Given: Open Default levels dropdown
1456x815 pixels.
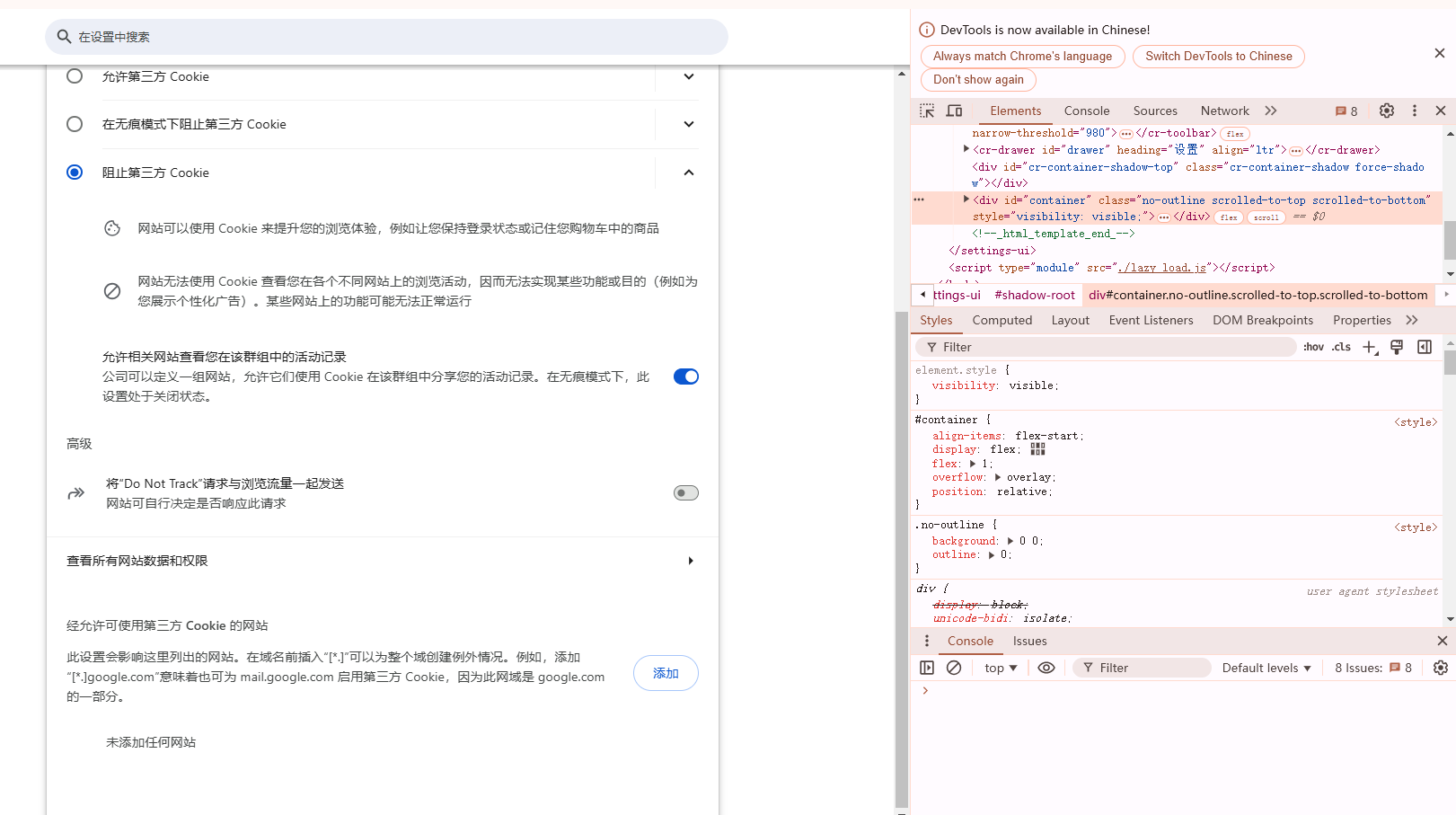Looking at the screenshot, I should (x=1266, y=668).
